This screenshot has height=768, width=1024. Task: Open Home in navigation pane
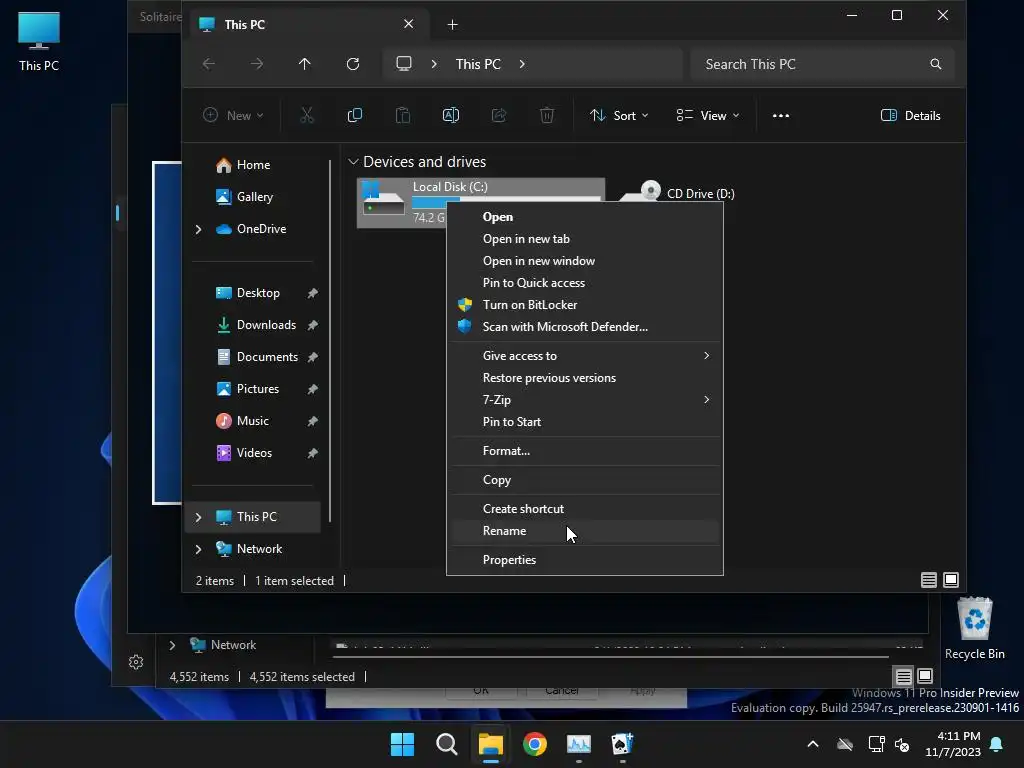[253, 165]
